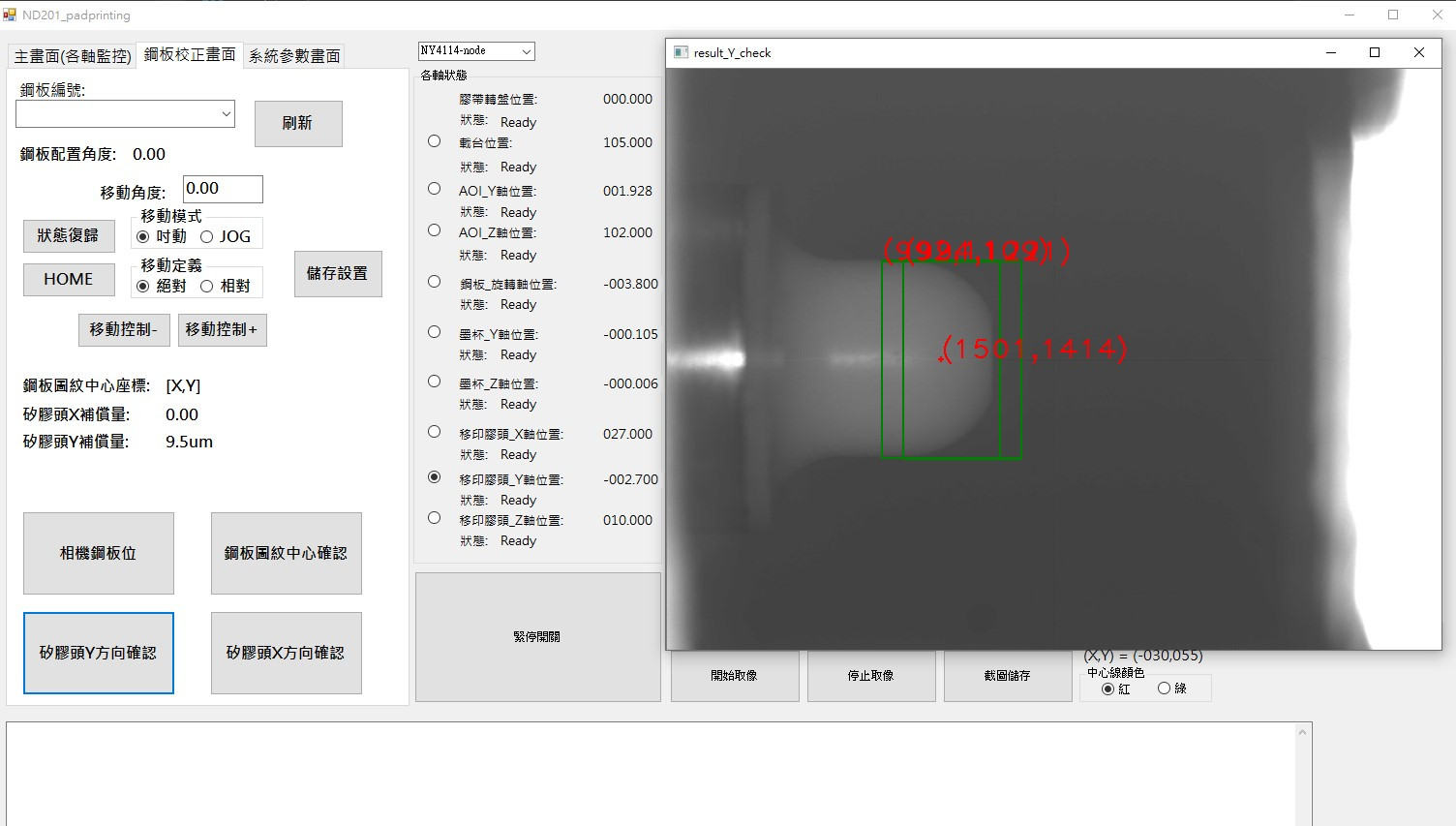This screenshot has height=826, width=1456.
Task: Select the AOI_Y軸位置 radio button
Action: click(x=435, y=189)
